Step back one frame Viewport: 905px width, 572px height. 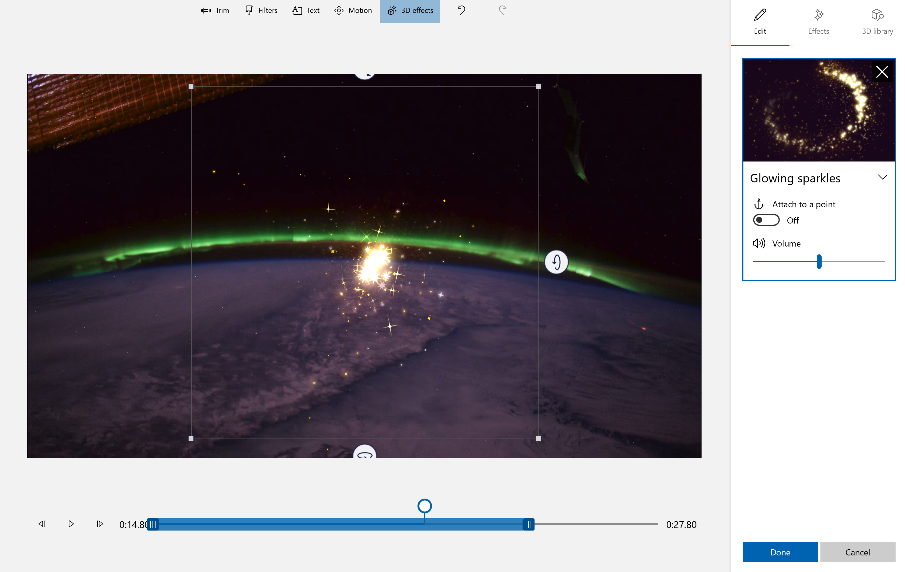point(42,524)
